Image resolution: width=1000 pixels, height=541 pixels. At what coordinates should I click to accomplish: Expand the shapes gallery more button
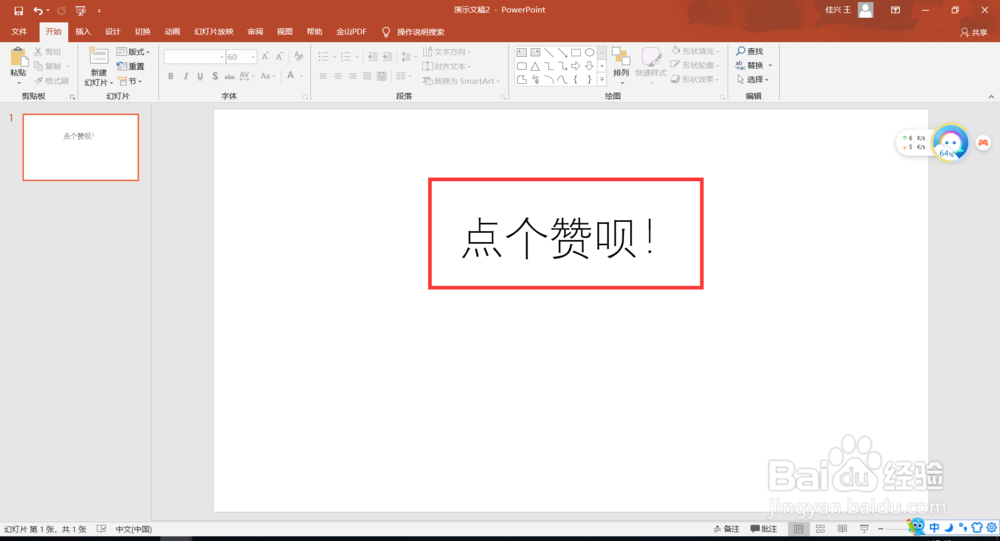coord(602,80)
